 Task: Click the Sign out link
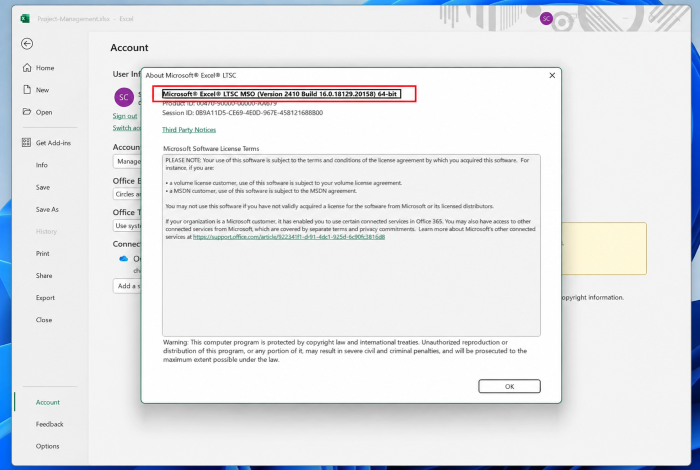(x=125, y=116)
